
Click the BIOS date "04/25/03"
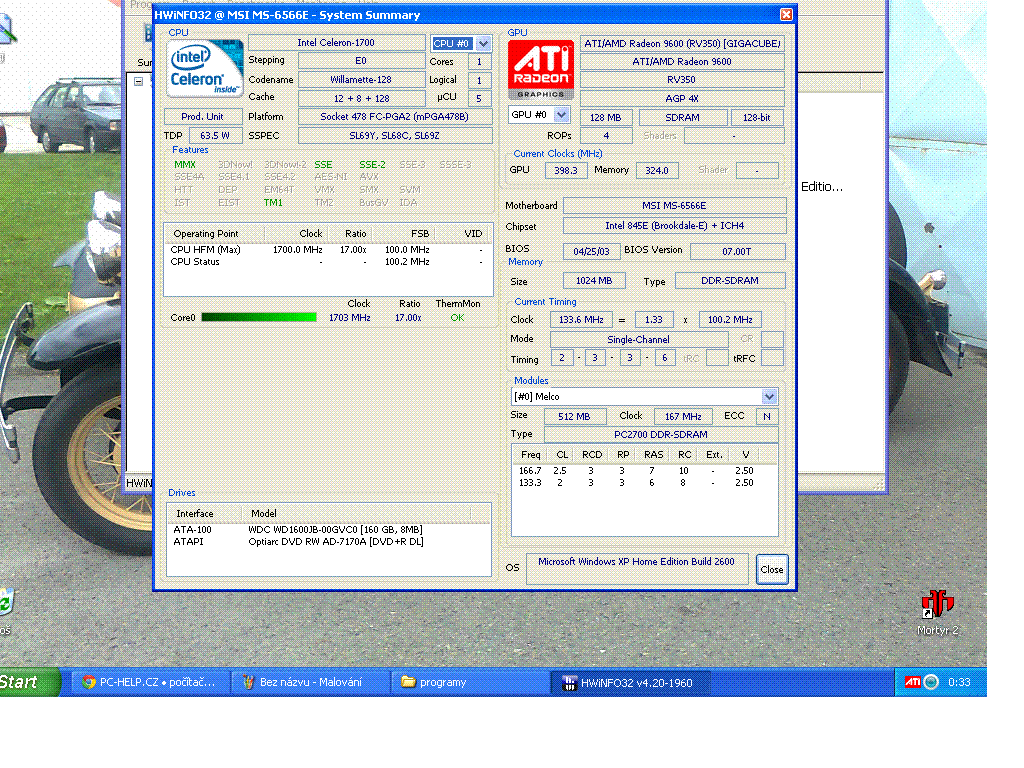coord(591,251)
